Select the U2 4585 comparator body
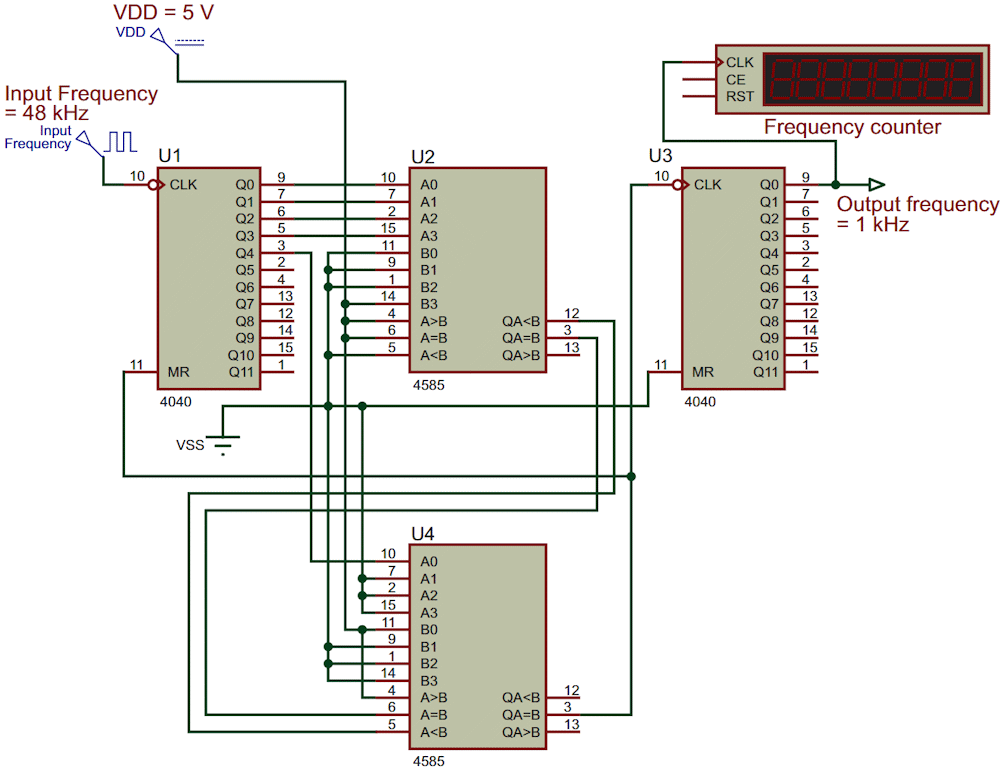Viewport: 1000px width, 769px height. [478, 270]
